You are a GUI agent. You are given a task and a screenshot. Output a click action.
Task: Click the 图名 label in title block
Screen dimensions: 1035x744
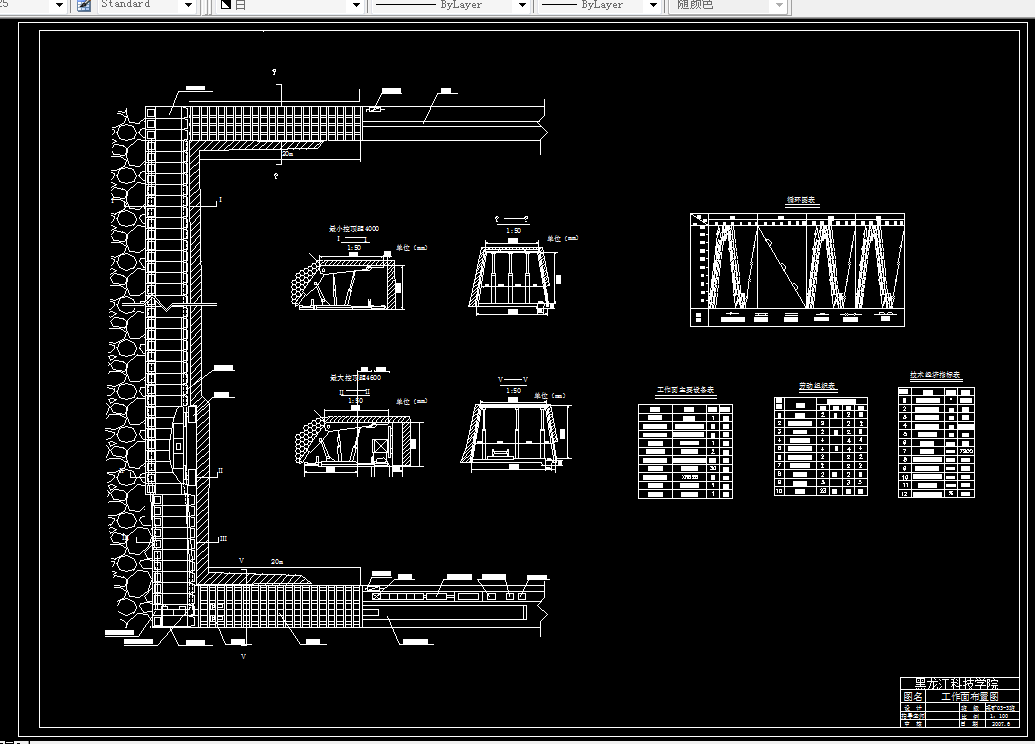coord(913,696)
